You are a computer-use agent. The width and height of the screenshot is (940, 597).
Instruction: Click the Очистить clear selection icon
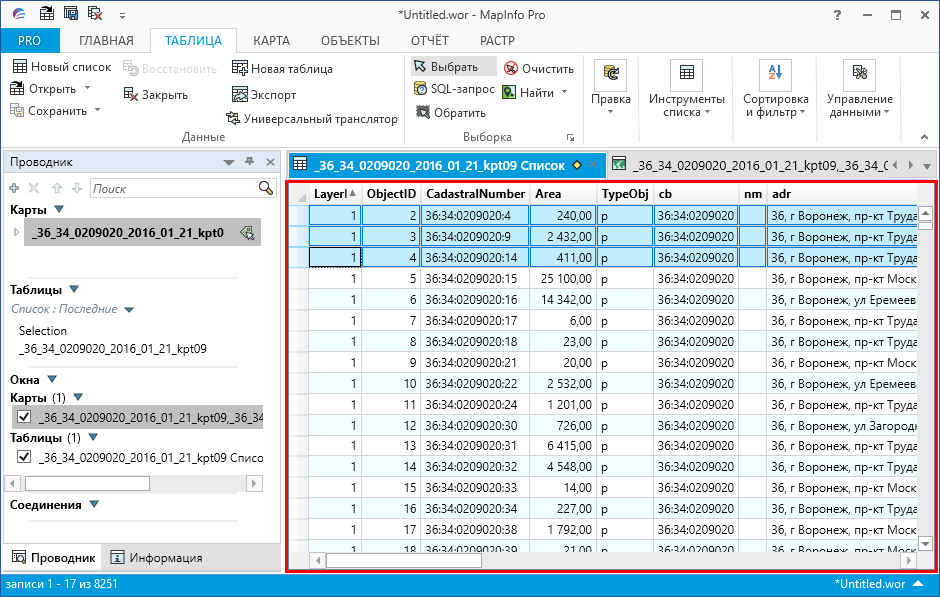point(510,69)
